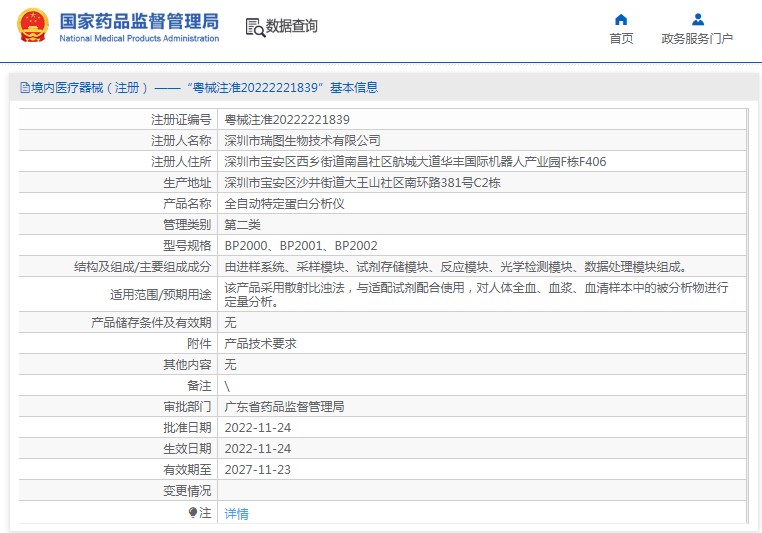Click the 审批部门 row label
The width and height of the screenshot is (762, 533).
[x=187, y=407]
